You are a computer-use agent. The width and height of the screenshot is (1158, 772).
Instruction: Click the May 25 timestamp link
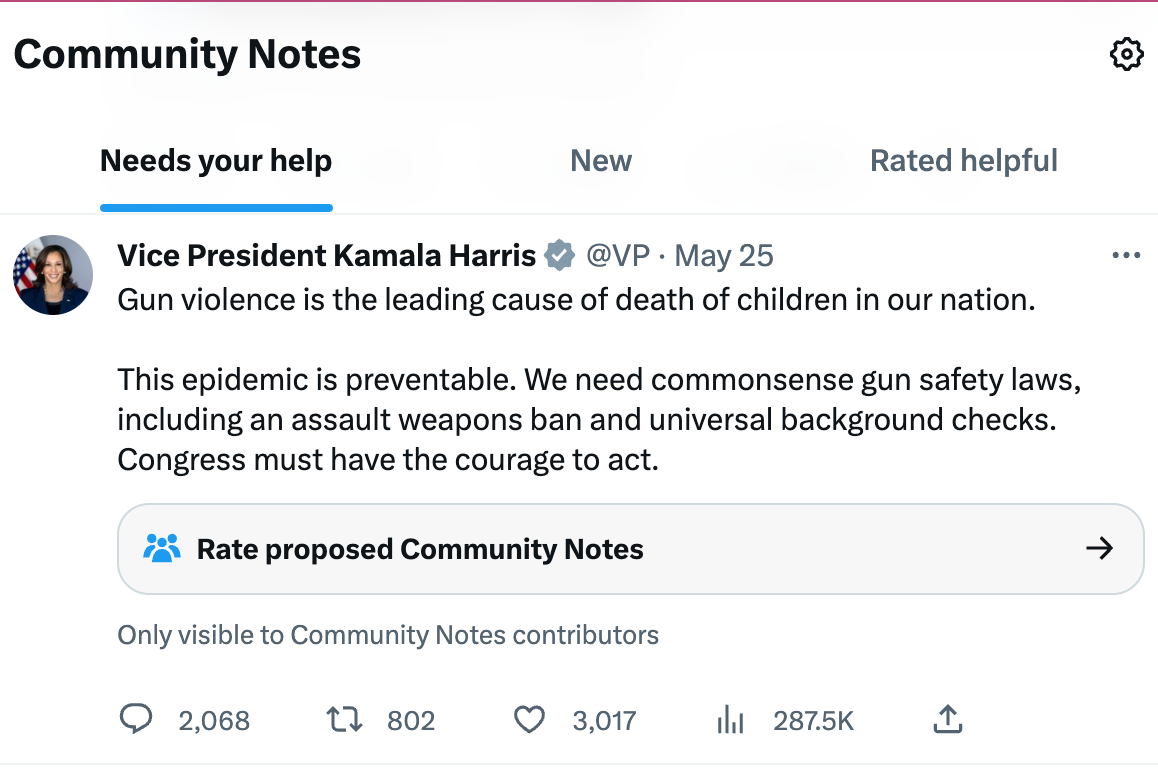tap(723, 255)
